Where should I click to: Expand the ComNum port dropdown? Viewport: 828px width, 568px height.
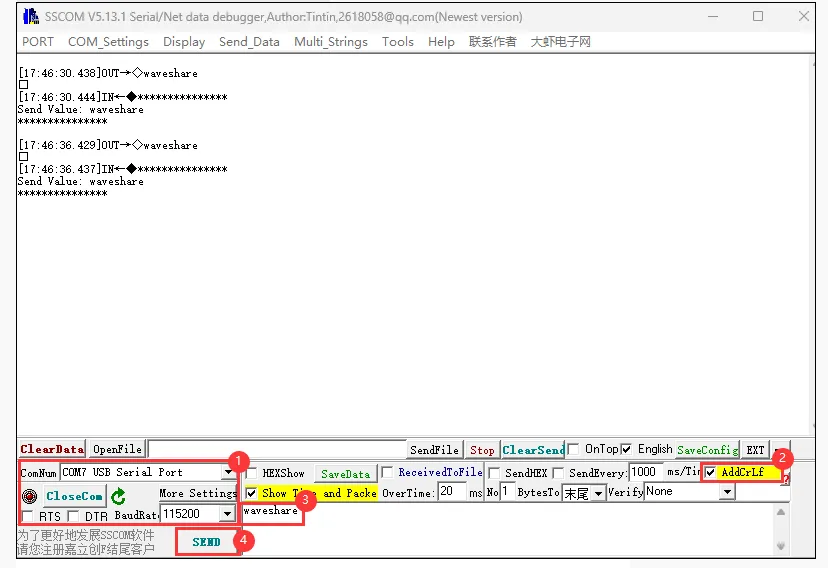click(x=228, y=472)
